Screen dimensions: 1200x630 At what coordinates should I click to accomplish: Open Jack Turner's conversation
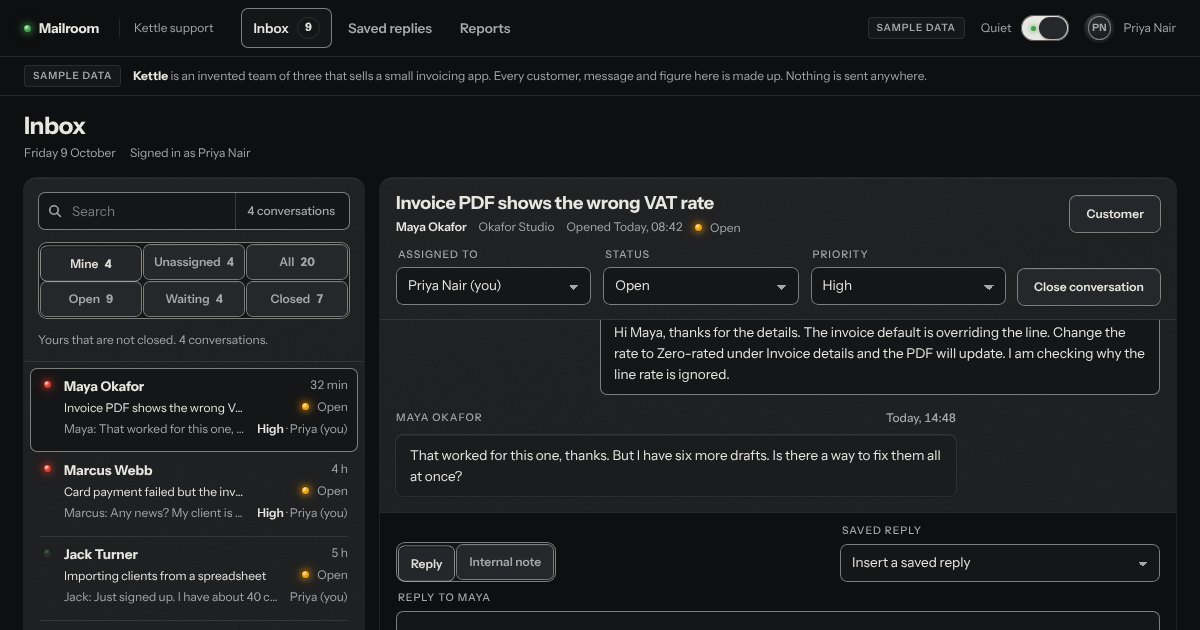click(x=194, y=575)
